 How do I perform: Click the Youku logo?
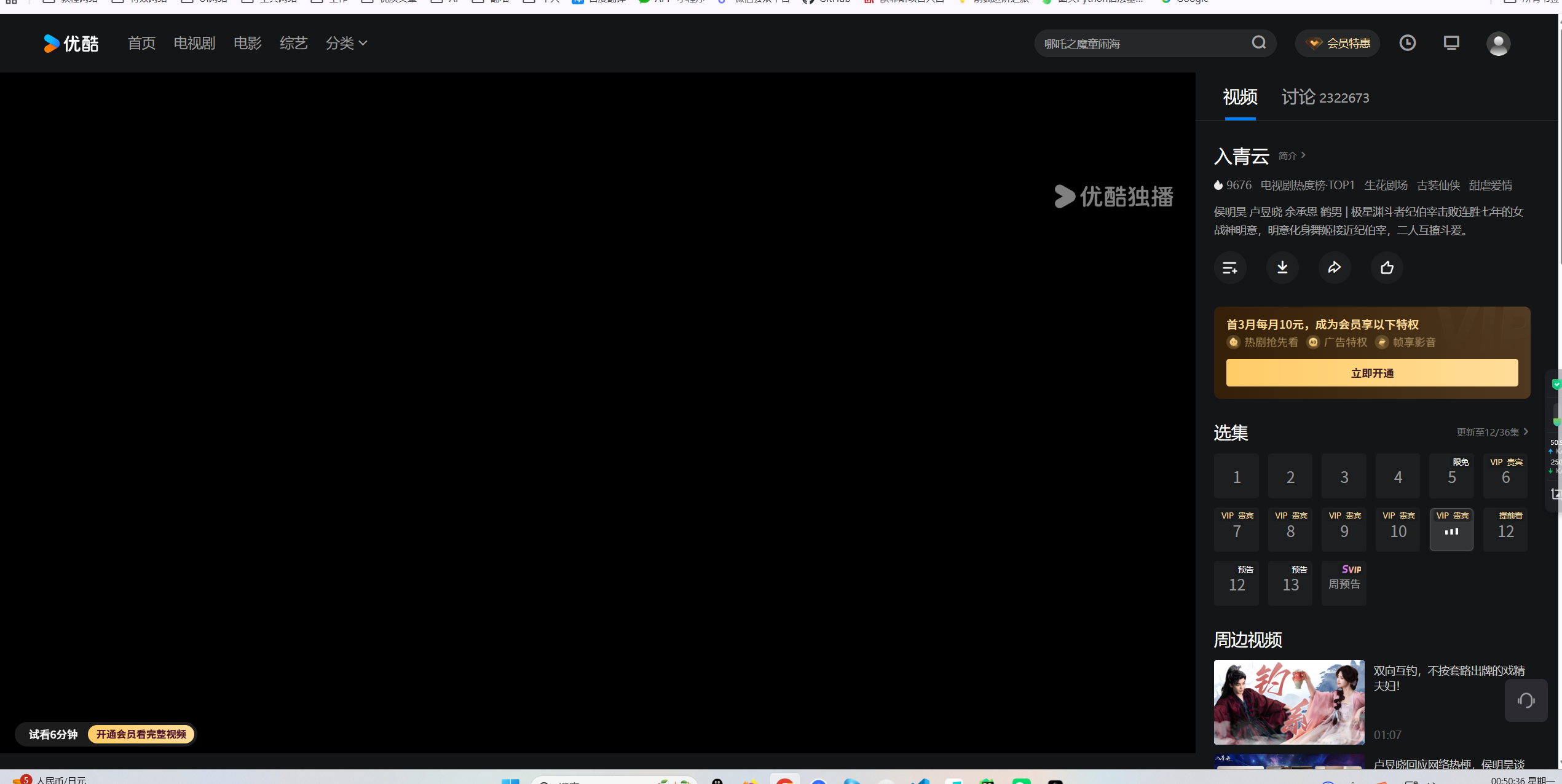tap(71, 43)
